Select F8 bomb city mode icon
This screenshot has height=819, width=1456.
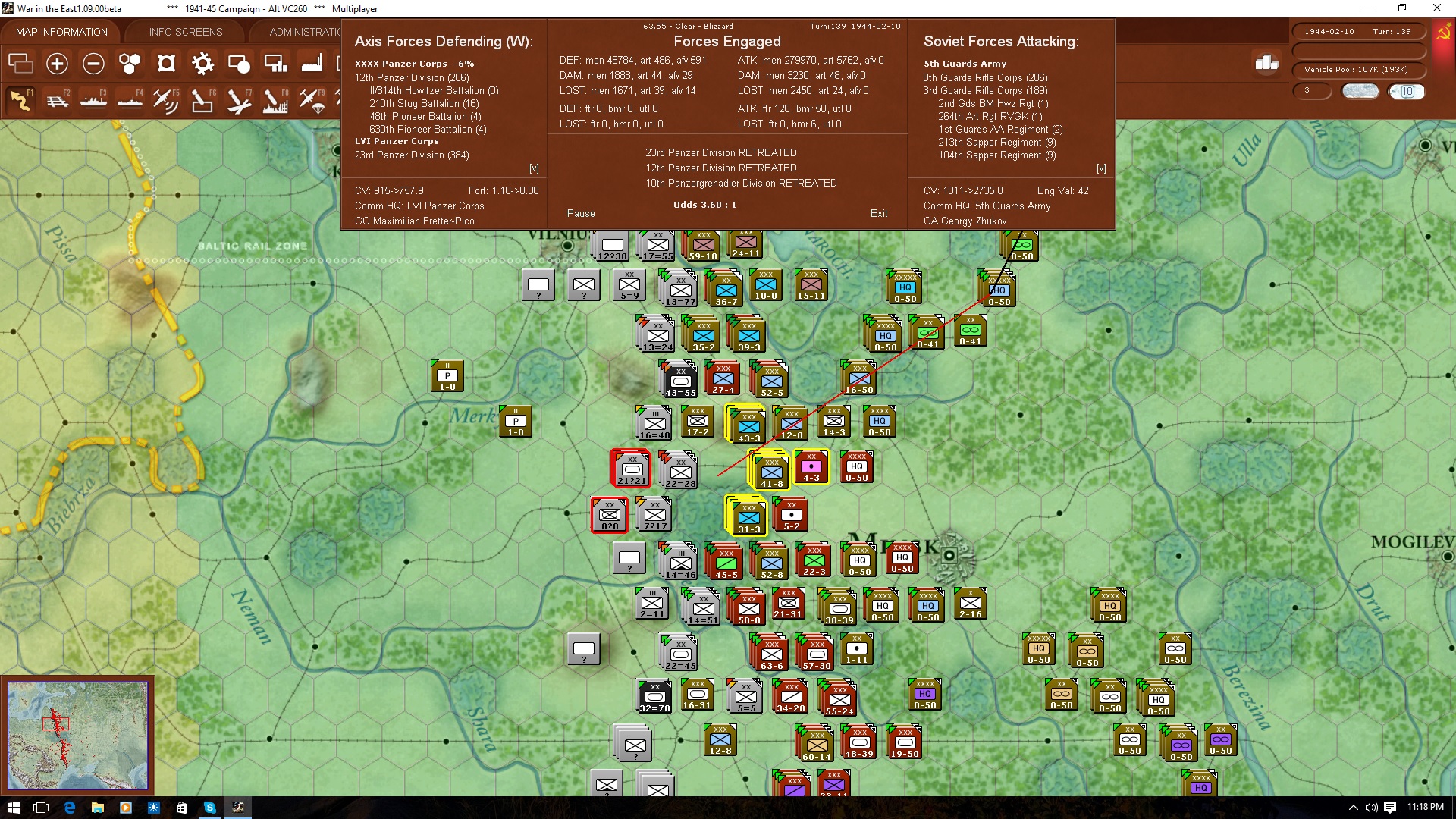275,100
